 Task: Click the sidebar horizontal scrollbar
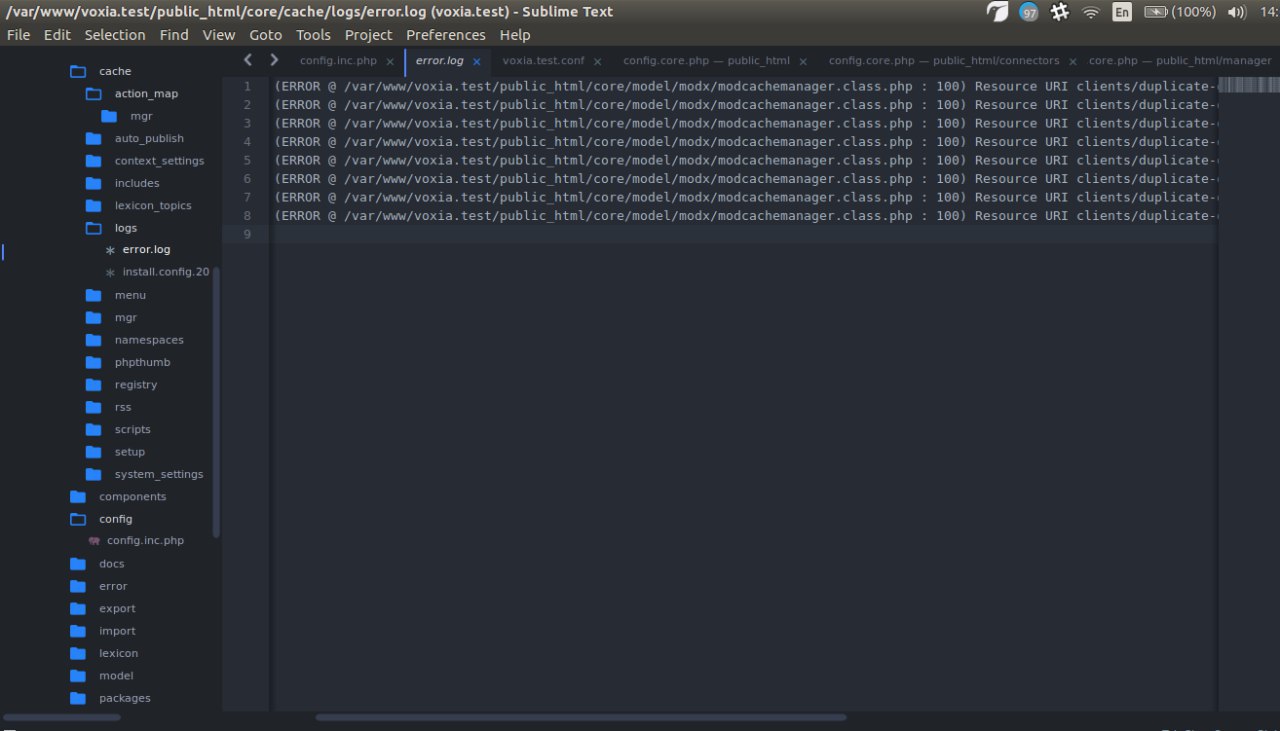pos(62,717)
